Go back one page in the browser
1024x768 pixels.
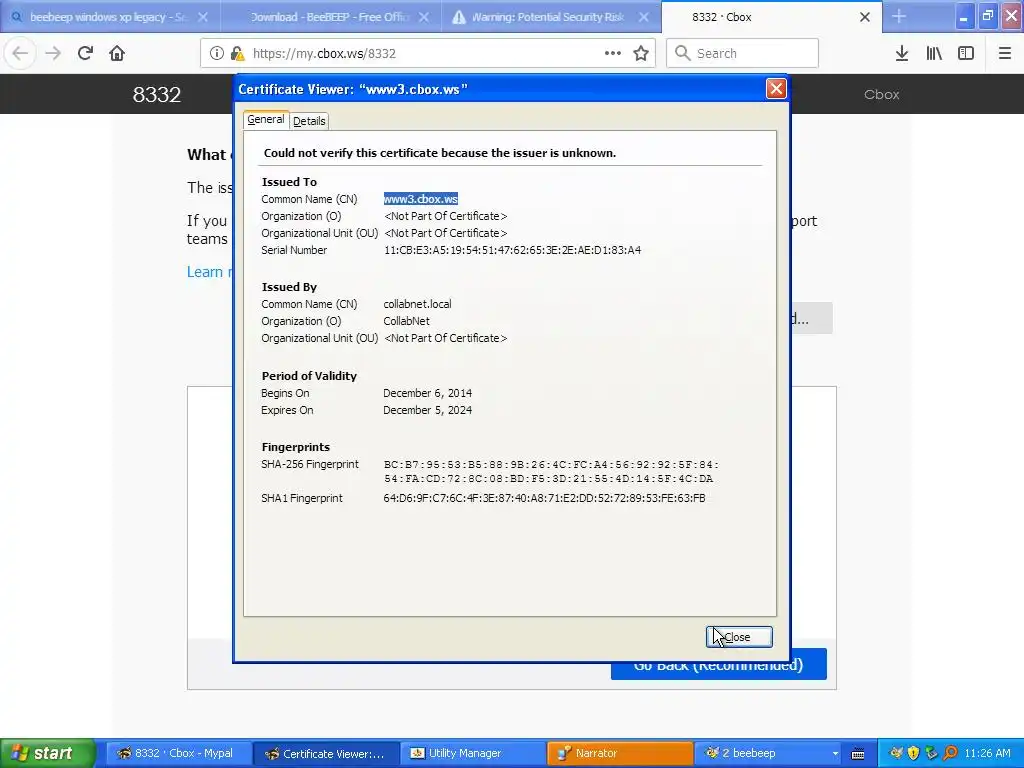tap(20, 53)
